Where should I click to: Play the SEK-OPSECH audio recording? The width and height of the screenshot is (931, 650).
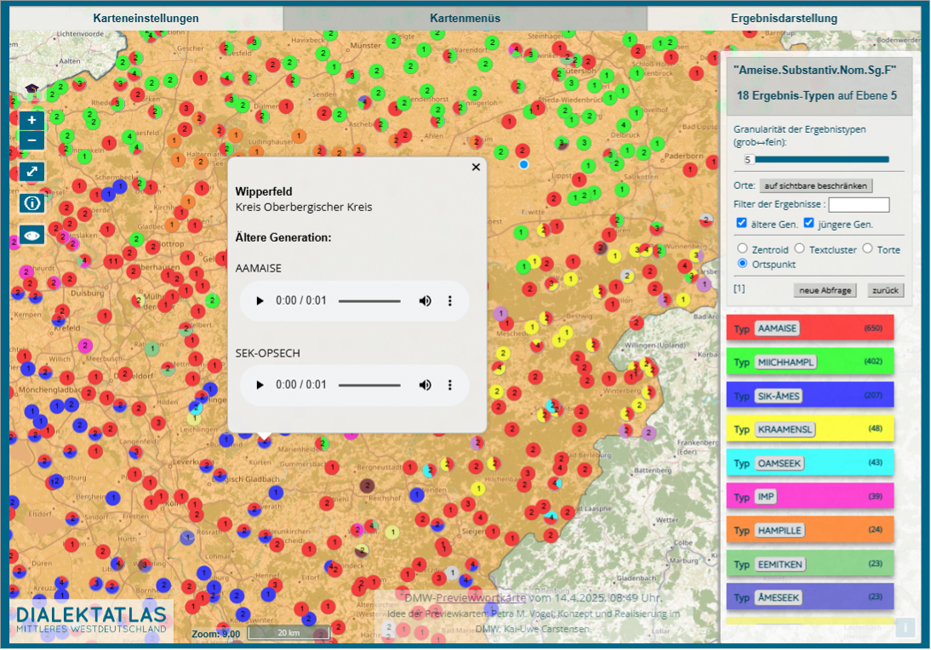[260, 385]
